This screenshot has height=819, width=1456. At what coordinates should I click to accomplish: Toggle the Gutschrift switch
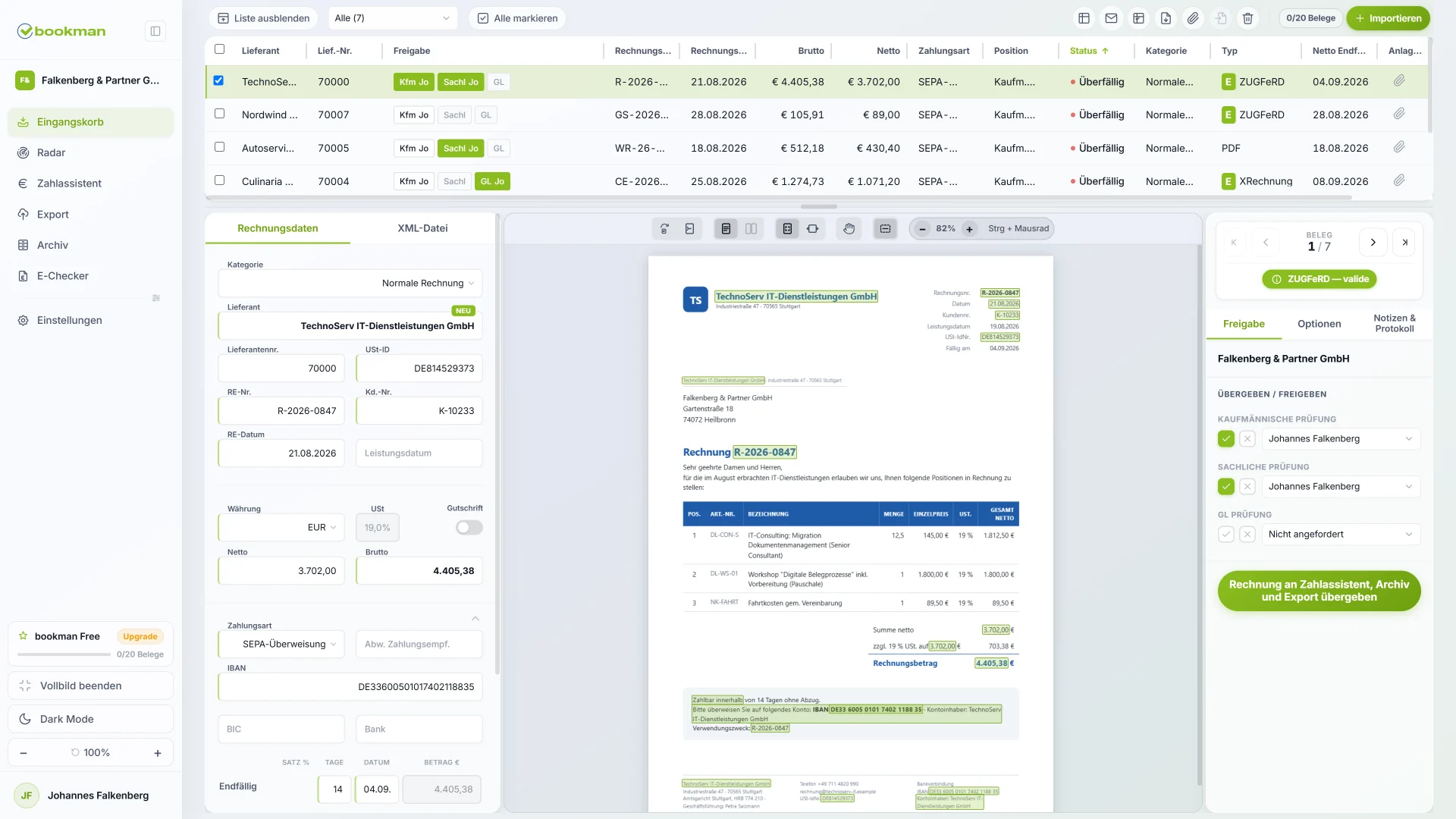click(x=469, y=528)
